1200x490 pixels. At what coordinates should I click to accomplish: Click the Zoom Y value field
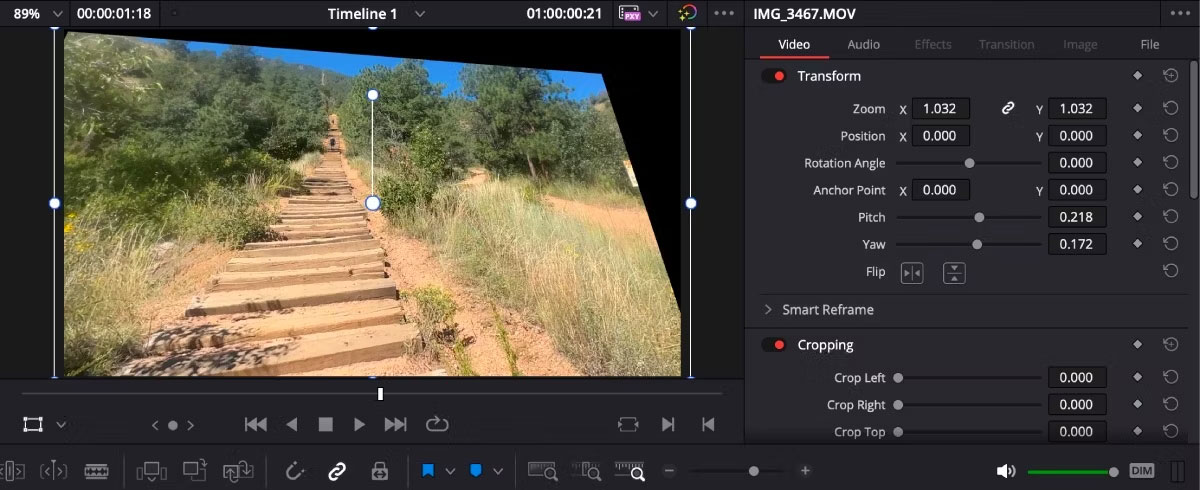click(x=1076, y=109)
